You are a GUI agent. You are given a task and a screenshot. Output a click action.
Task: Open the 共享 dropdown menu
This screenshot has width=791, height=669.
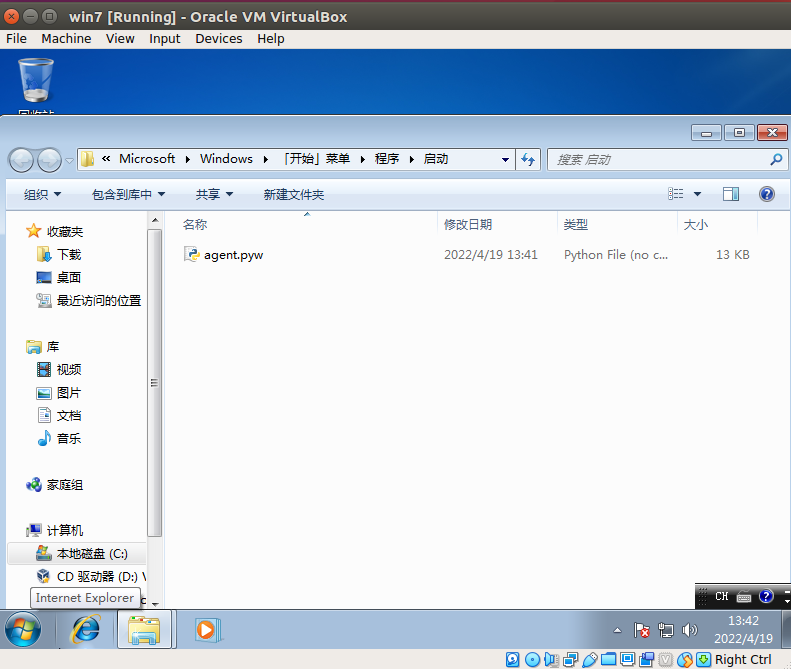(214, 194)
